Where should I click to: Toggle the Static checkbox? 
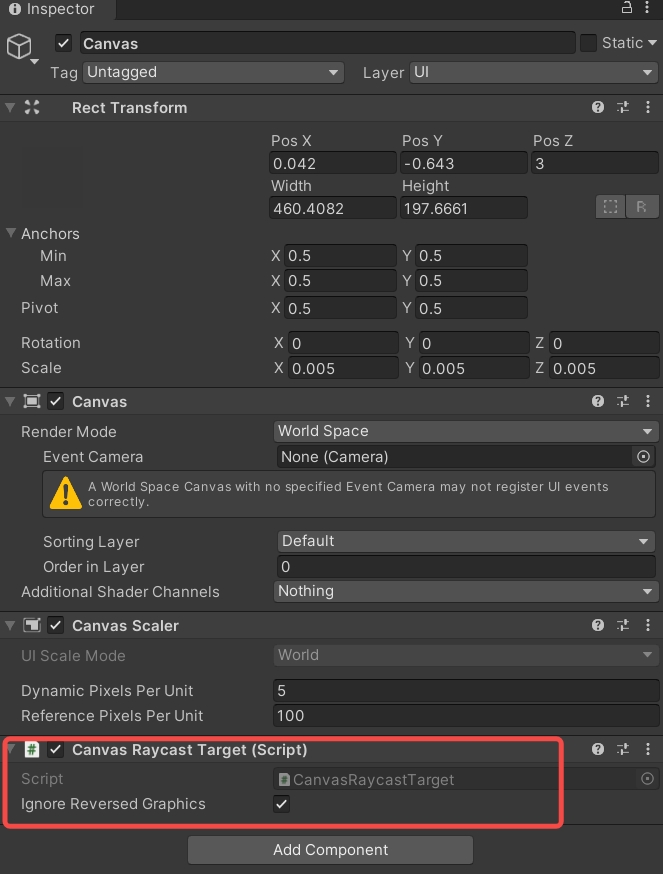[x=588, y=43]
